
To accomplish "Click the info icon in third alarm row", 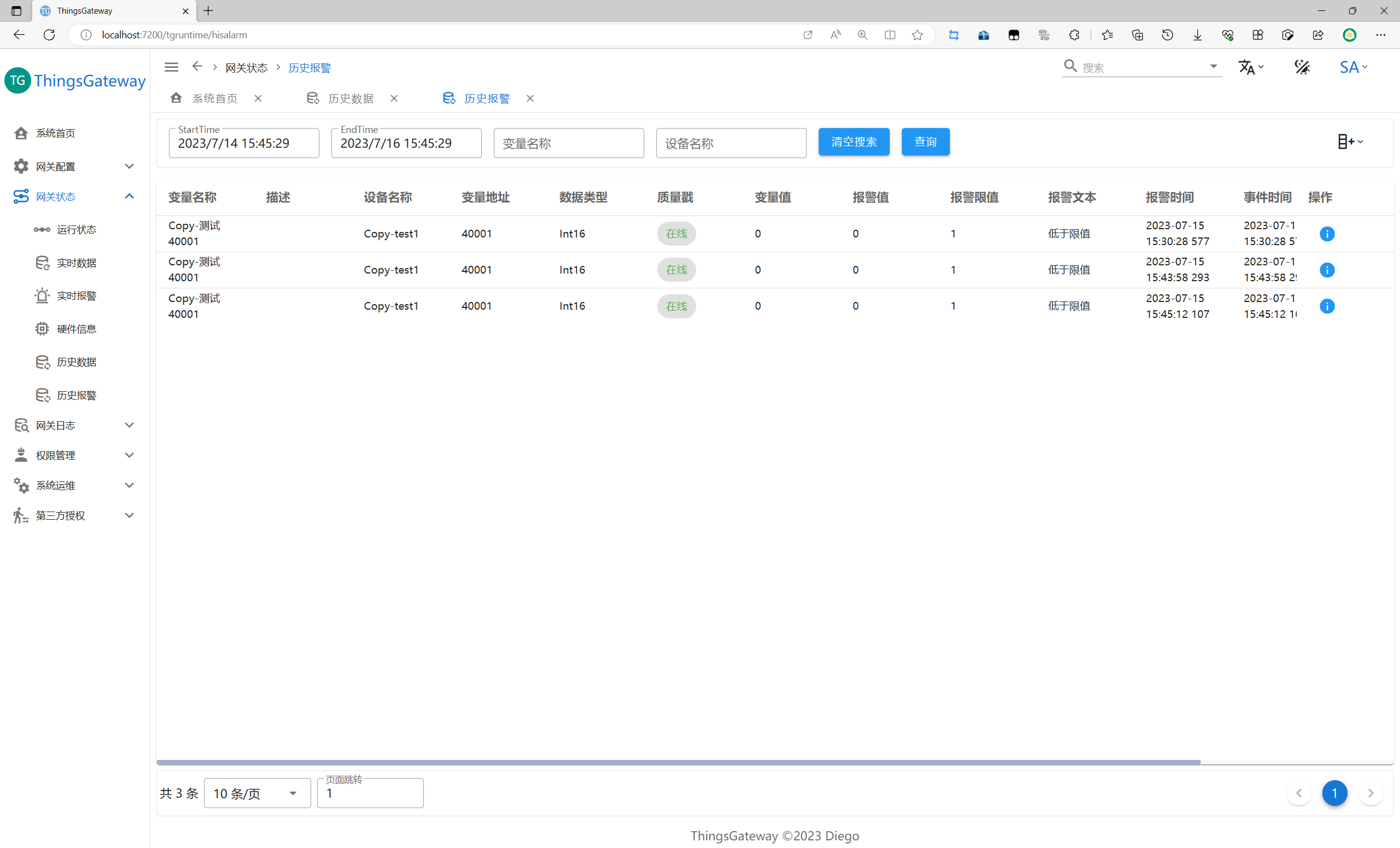I will pyautogui.click(x=1327, y=306).
